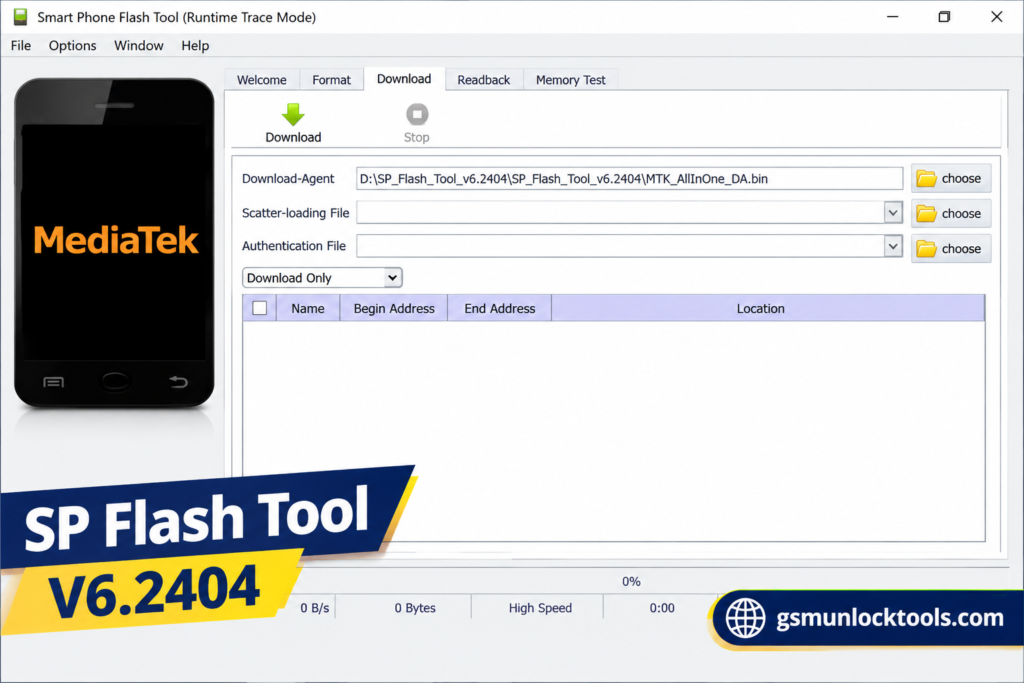The width and height of the screenshot is (1024, 683).
Task: Open the Window menu
Action: click(138, 46)
